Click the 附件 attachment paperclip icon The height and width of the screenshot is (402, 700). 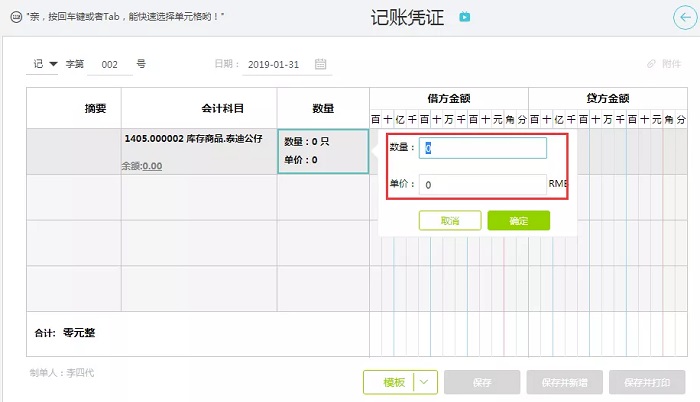tap(652, 64)
